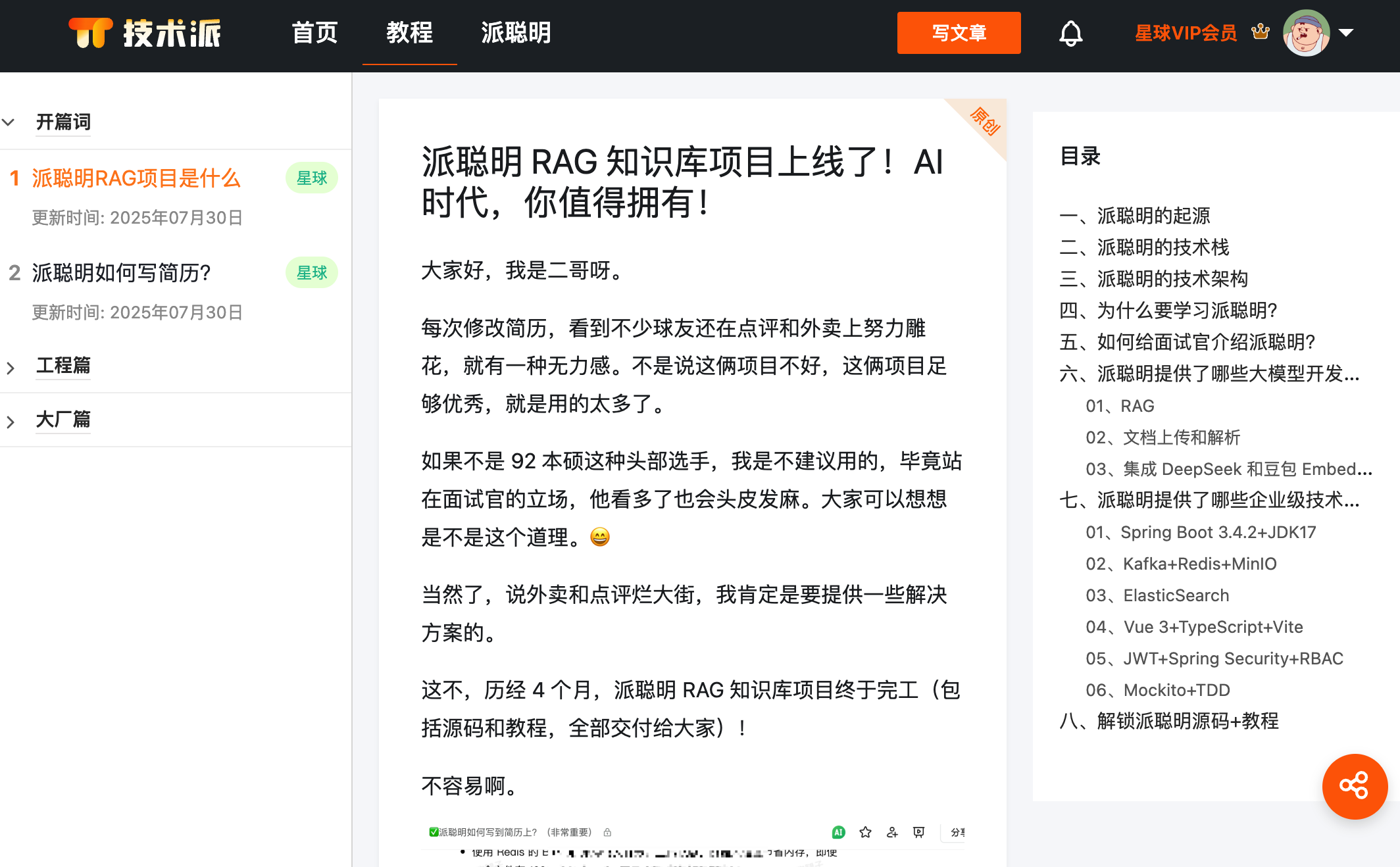The width and height of the screenshot is (1400, 867).
Task: Click the 技术派 logo
Action: coord(145,33)
